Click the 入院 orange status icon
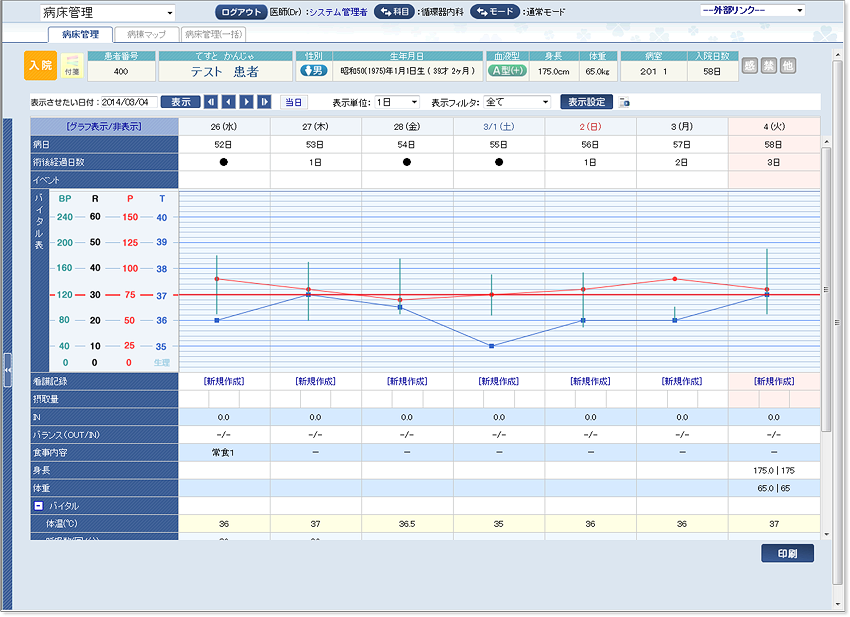This screenshot has width=850, height=617. point(40,66)
